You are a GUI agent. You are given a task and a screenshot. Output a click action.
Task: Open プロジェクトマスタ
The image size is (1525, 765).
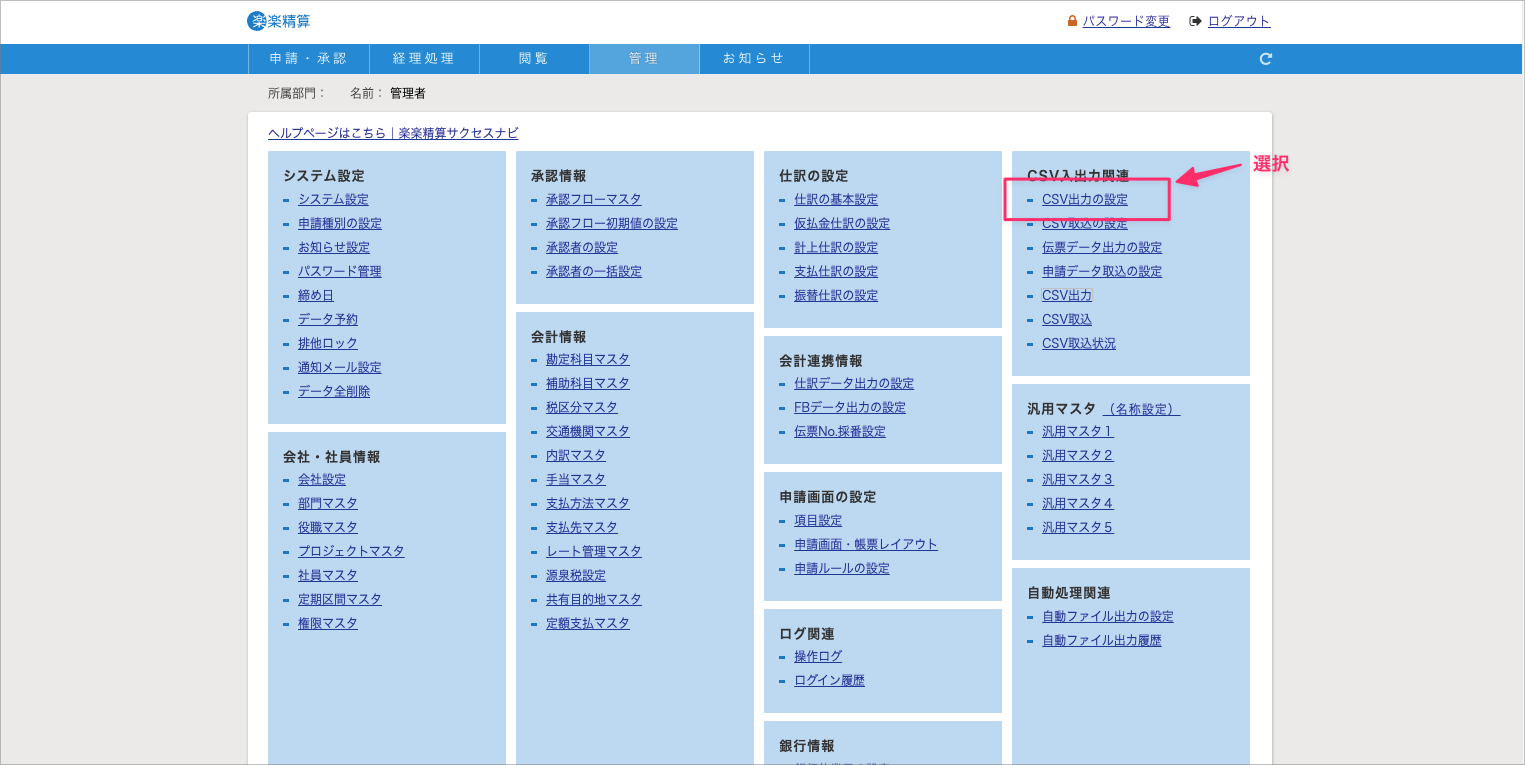351,552
